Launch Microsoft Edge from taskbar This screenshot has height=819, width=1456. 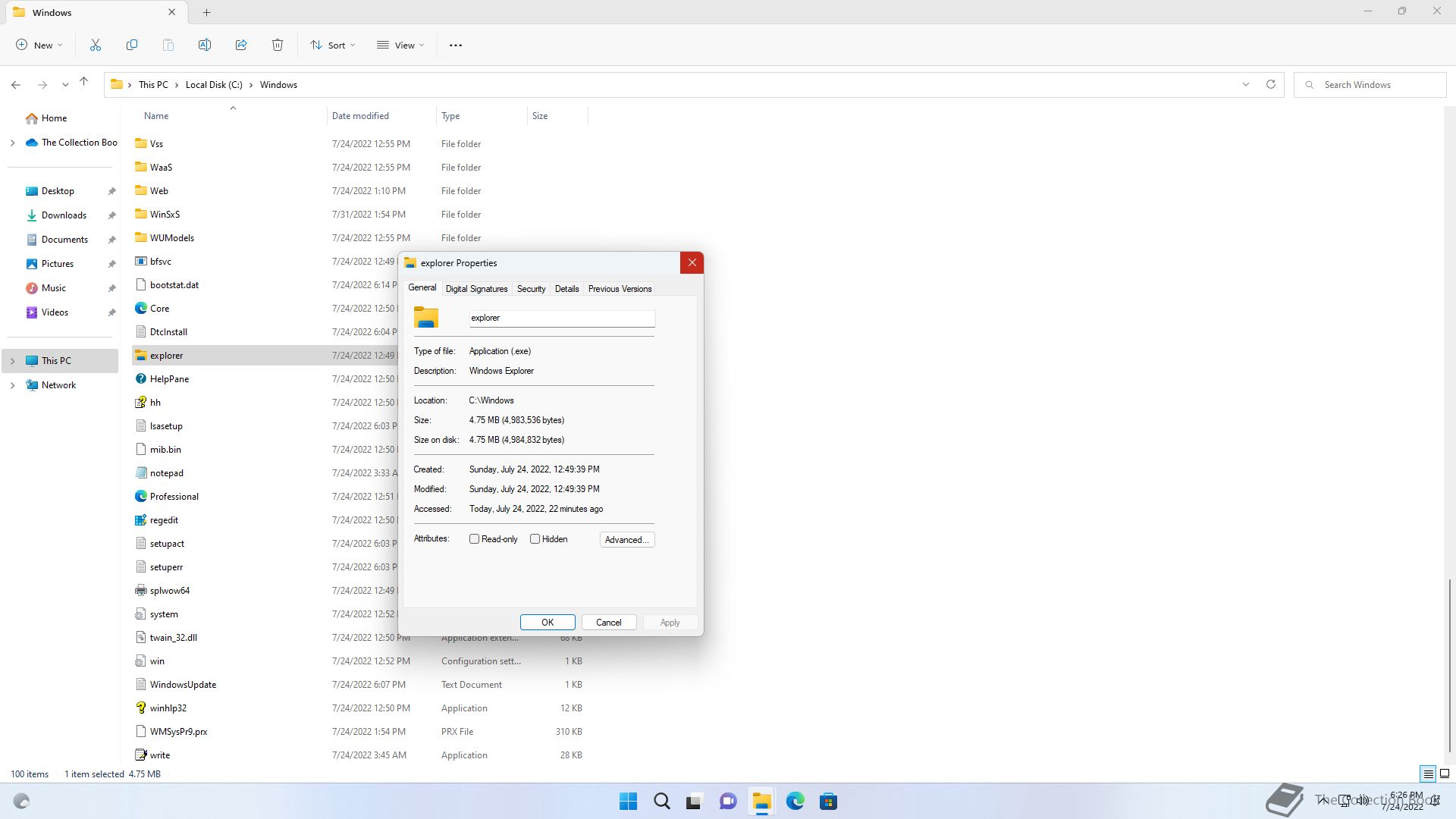click(x=795, y=802)
